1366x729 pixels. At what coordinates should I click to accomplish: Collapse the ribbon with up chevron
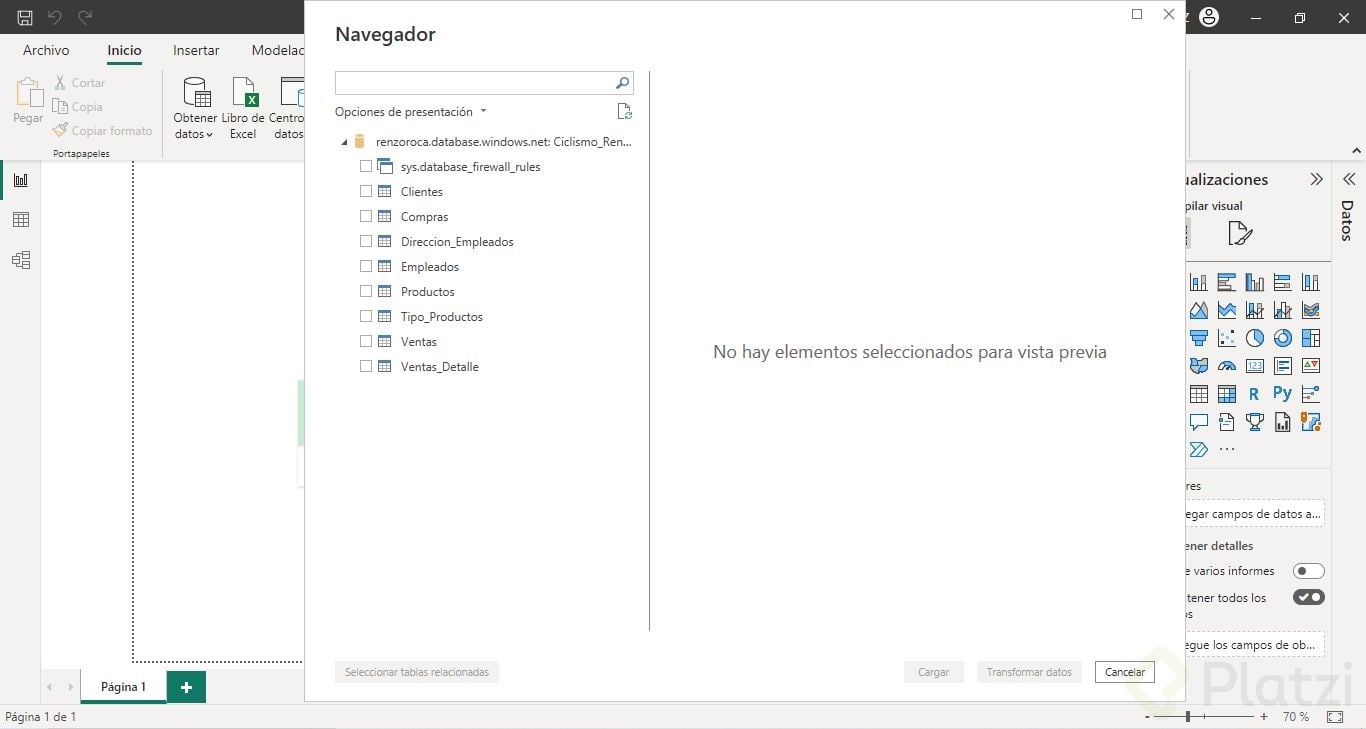(x=1356, y=151)
